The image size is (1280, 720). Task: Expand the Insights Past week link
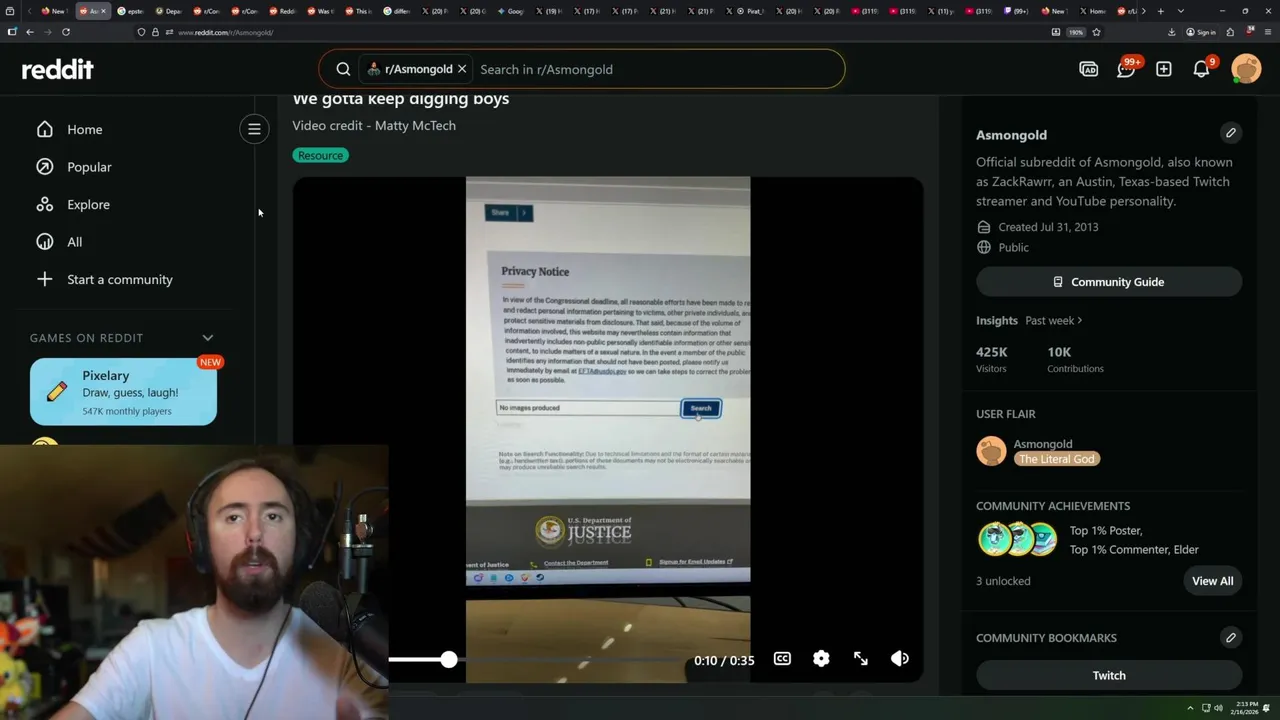[1053, 320]
